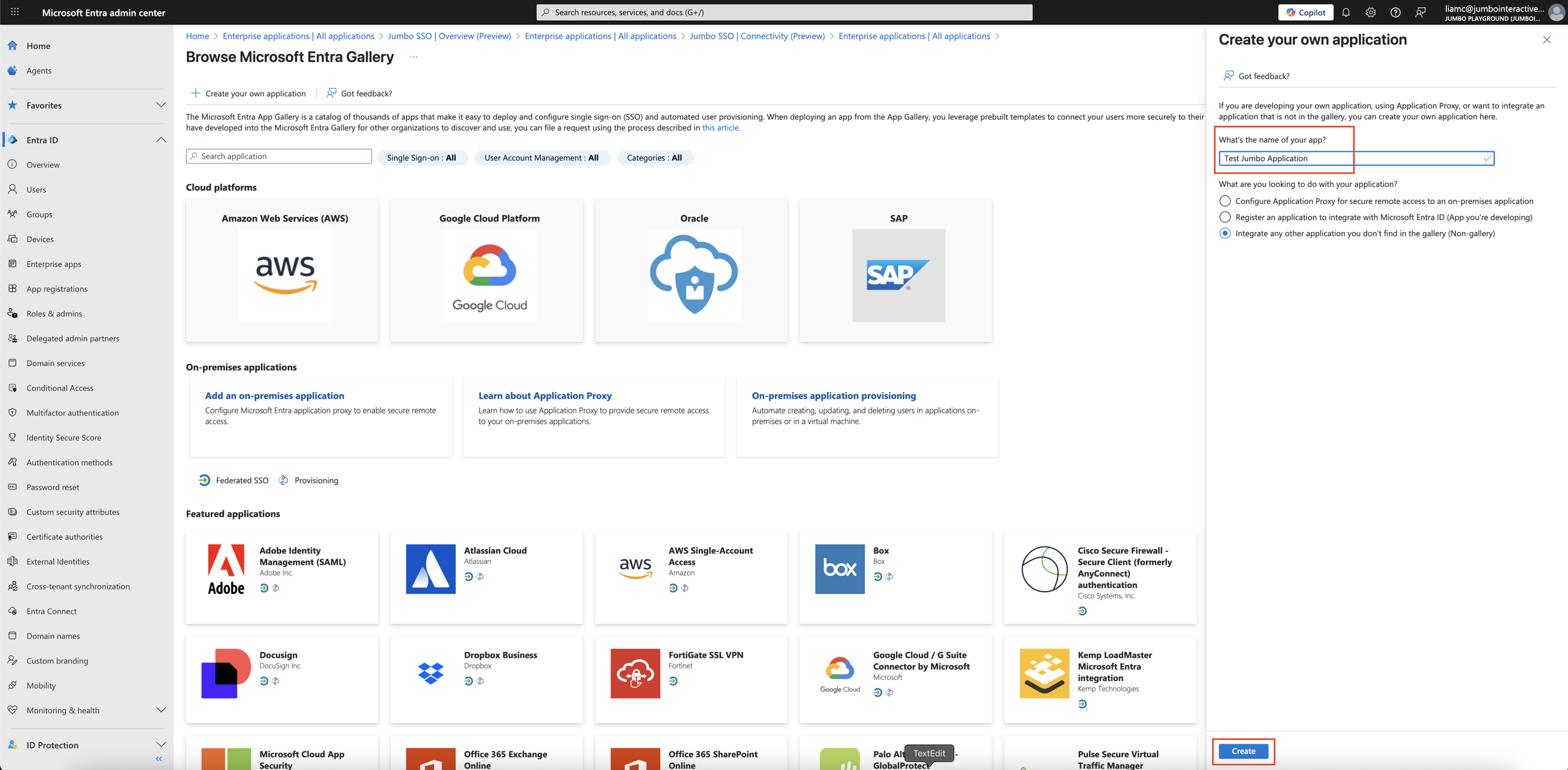
Task: Click Got feedback in gallery toolbar
Action: (x=359, y=94)
